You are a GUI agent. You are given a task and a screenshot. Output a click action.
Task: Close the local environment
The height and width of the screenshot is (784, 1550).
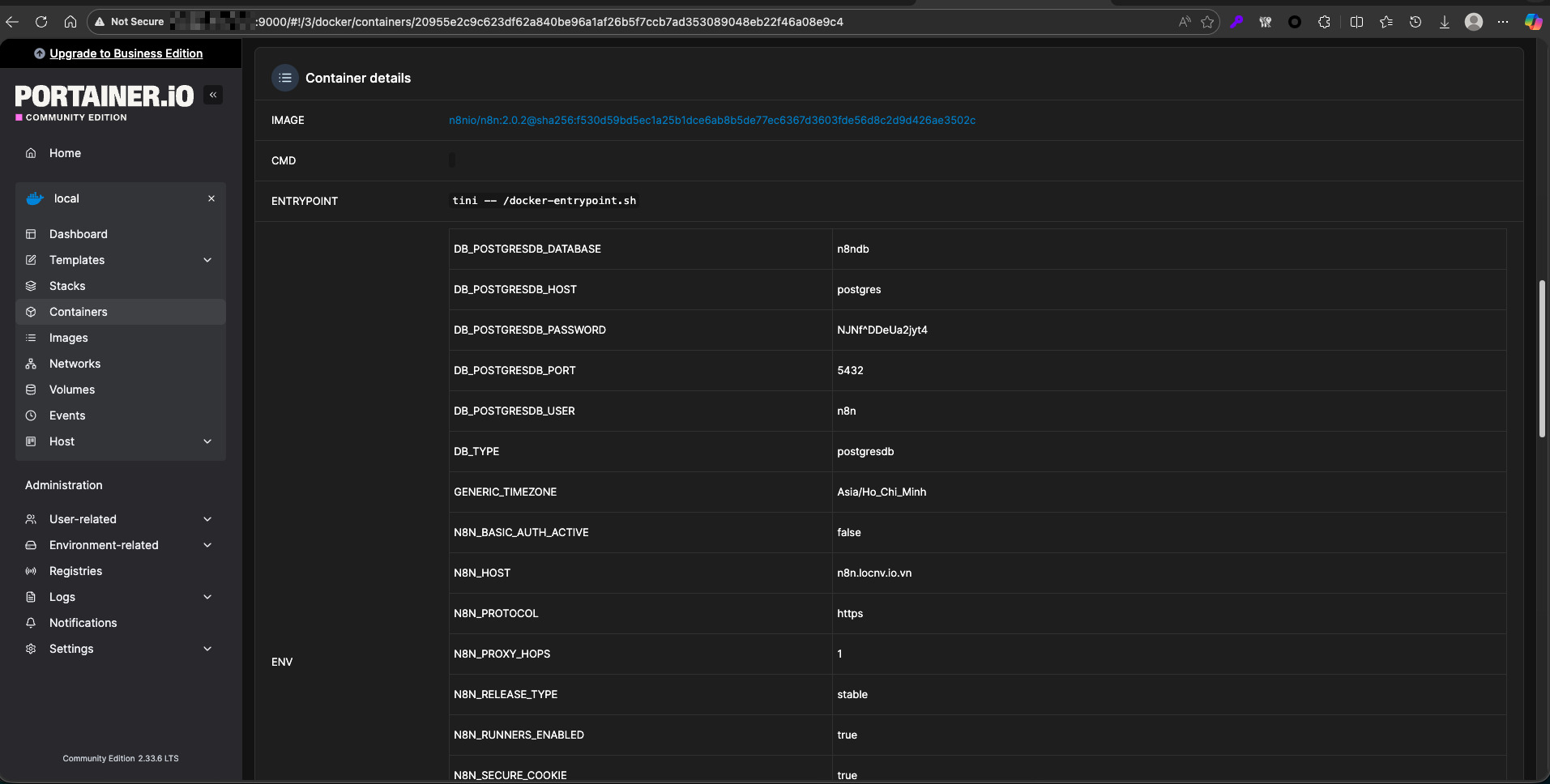click(211, 198)
